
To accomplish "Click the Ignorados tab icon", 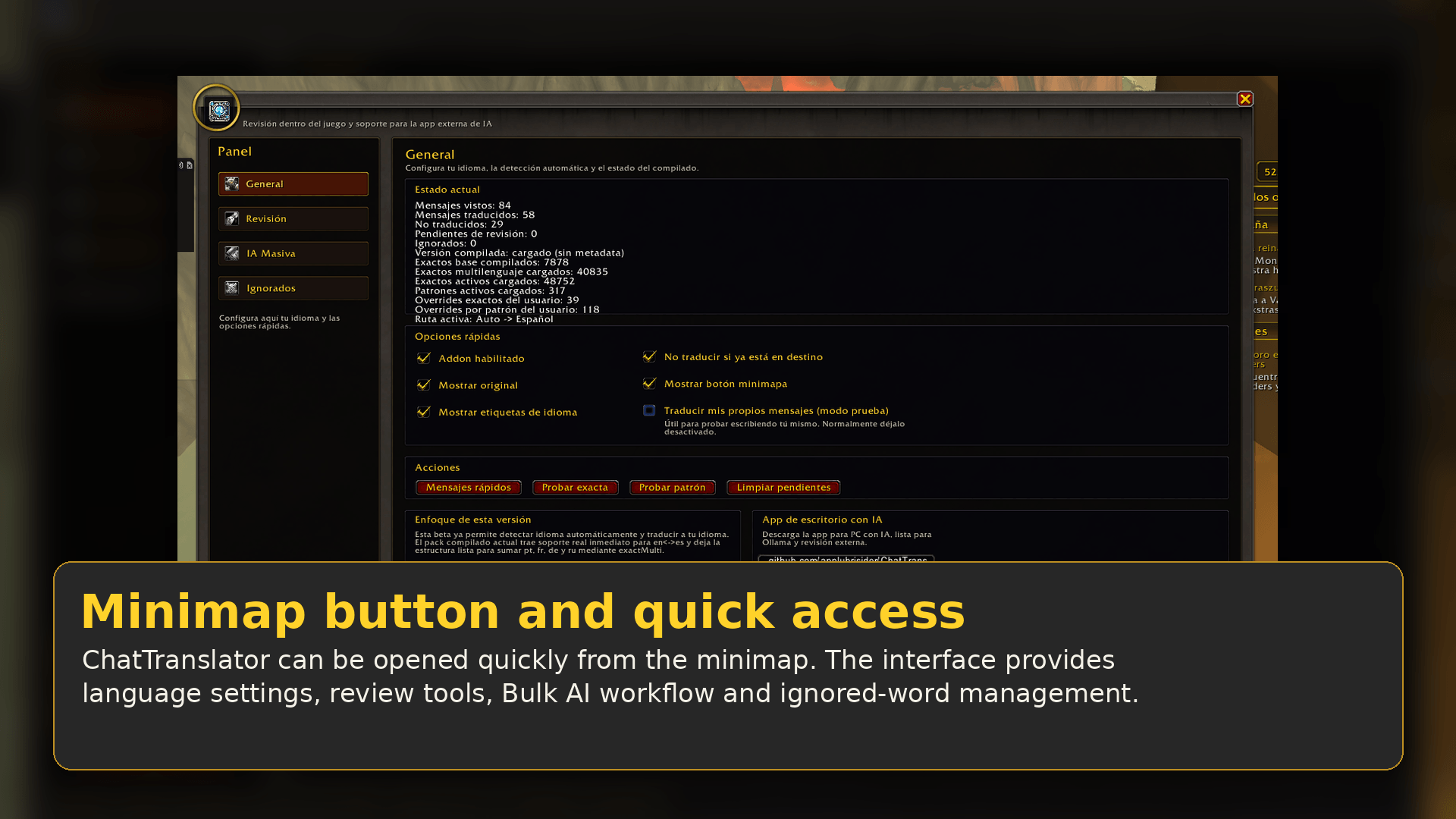I will pos(232,288).
